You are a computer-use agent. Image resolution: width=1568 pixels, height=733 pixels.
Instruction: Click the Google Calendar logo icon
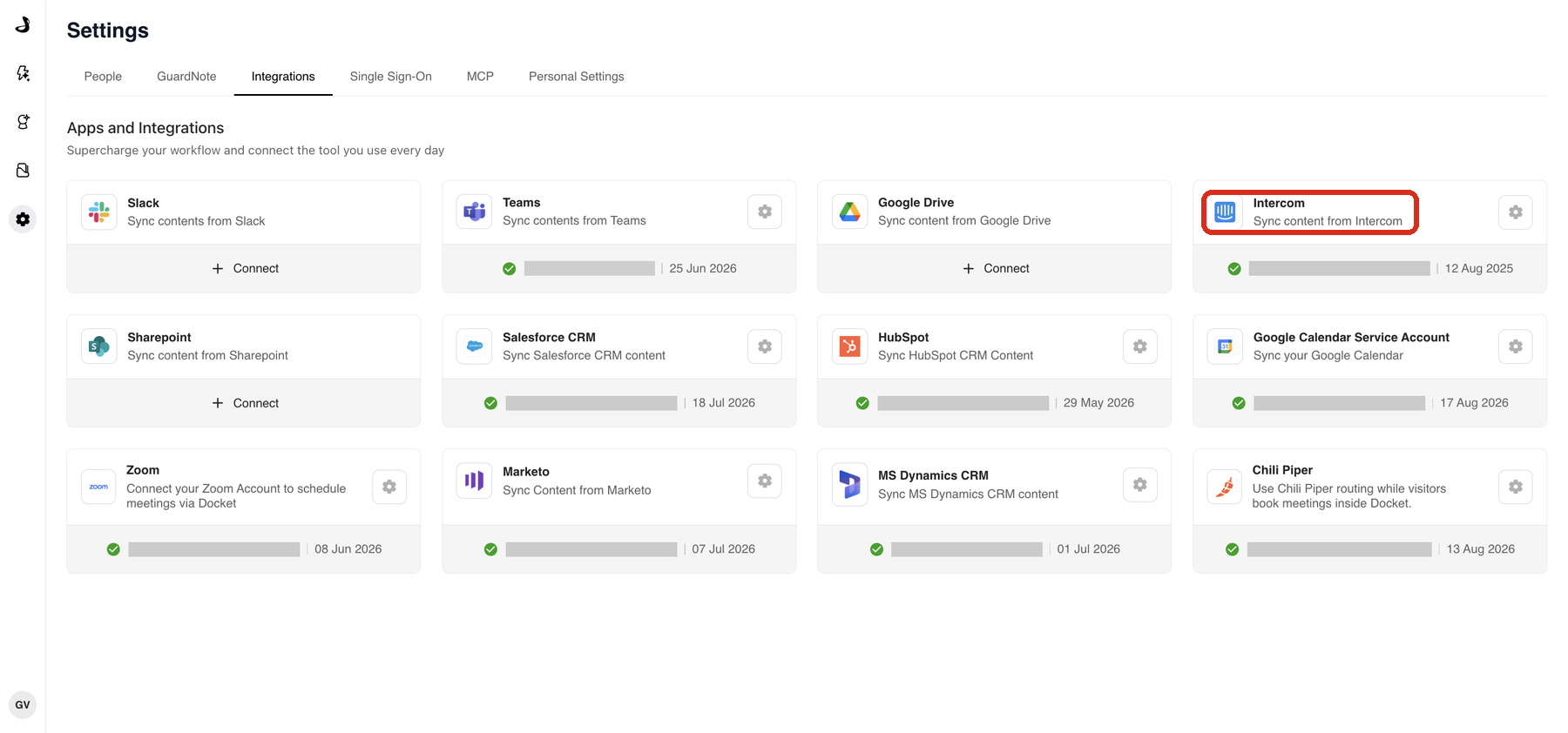(1225, 346)
